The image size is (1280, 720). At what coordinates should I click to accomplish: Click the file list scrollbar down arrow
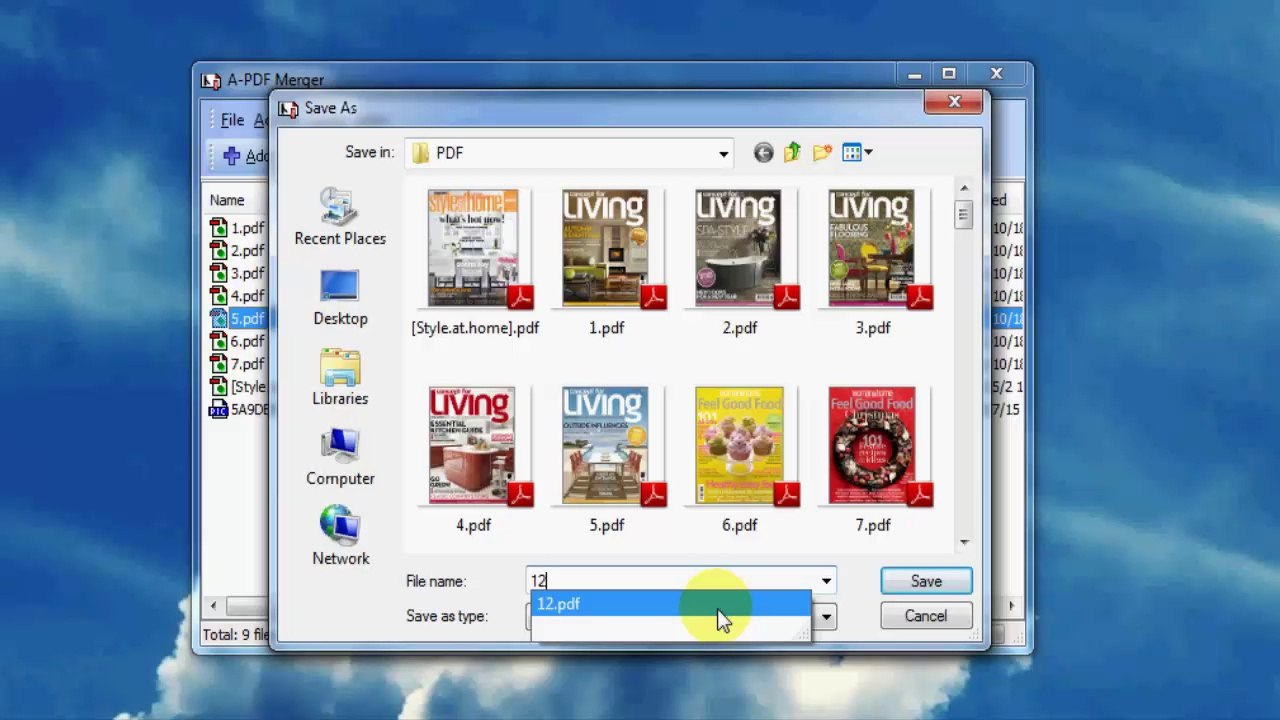pyautogui.click(x=964, y=542)
